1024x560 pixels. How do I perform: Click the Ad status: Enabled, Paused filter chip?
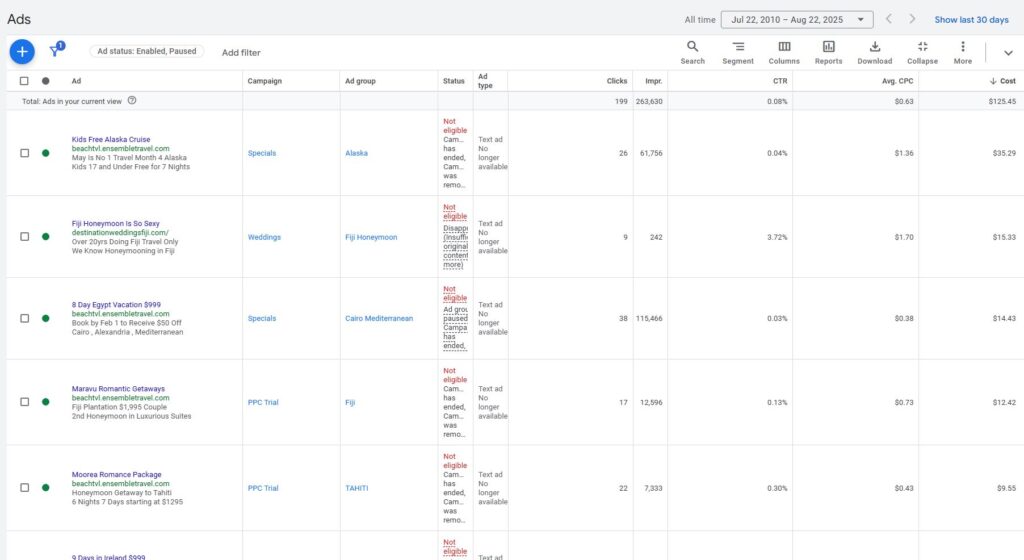[146, 51]
